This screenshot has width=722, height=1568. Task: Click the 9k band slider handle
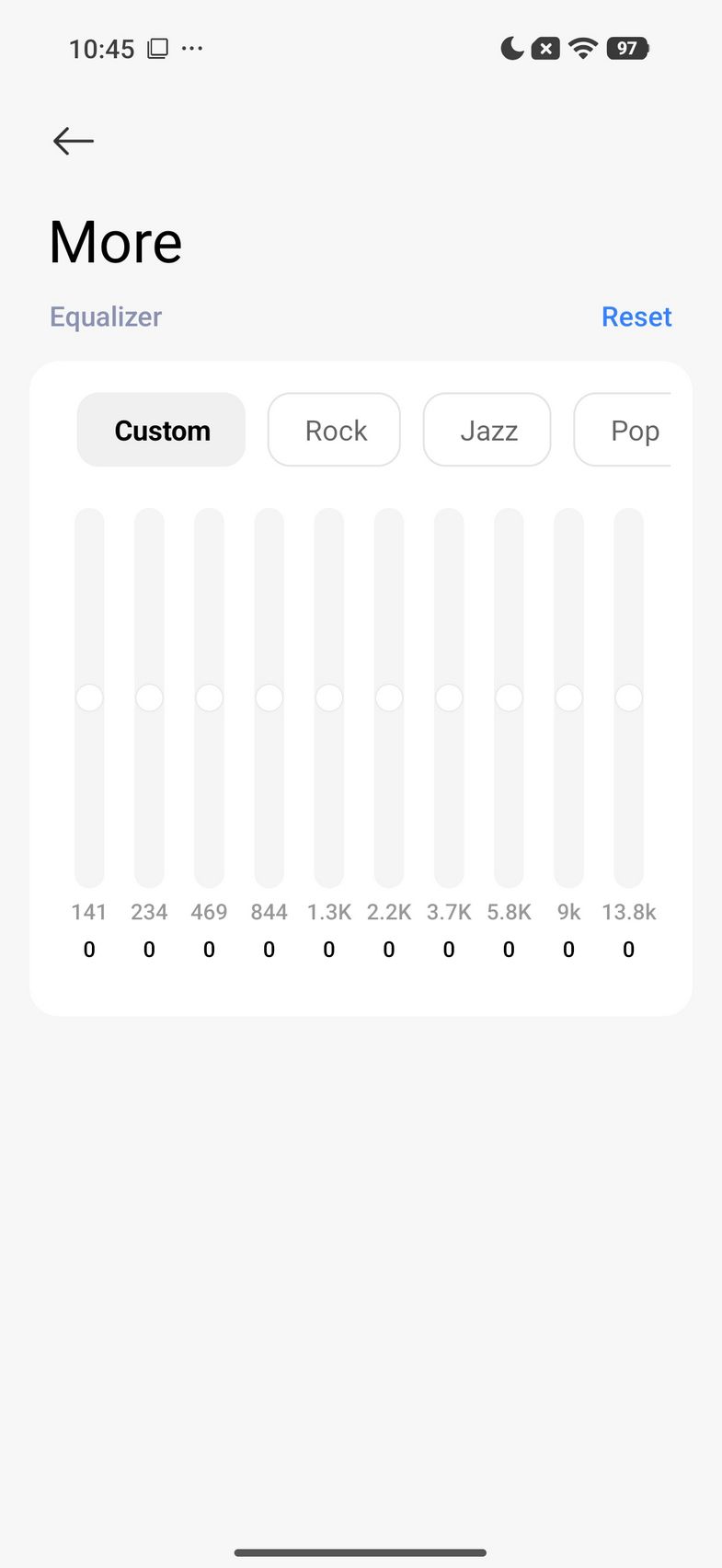568,698
